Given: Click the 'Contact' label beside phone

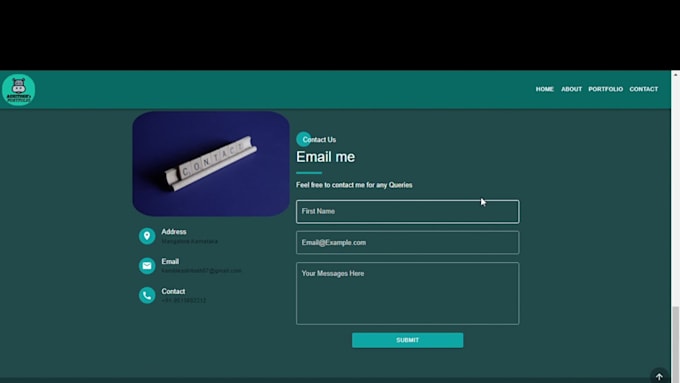Looking at the screenshot, I should pos(173,291).
